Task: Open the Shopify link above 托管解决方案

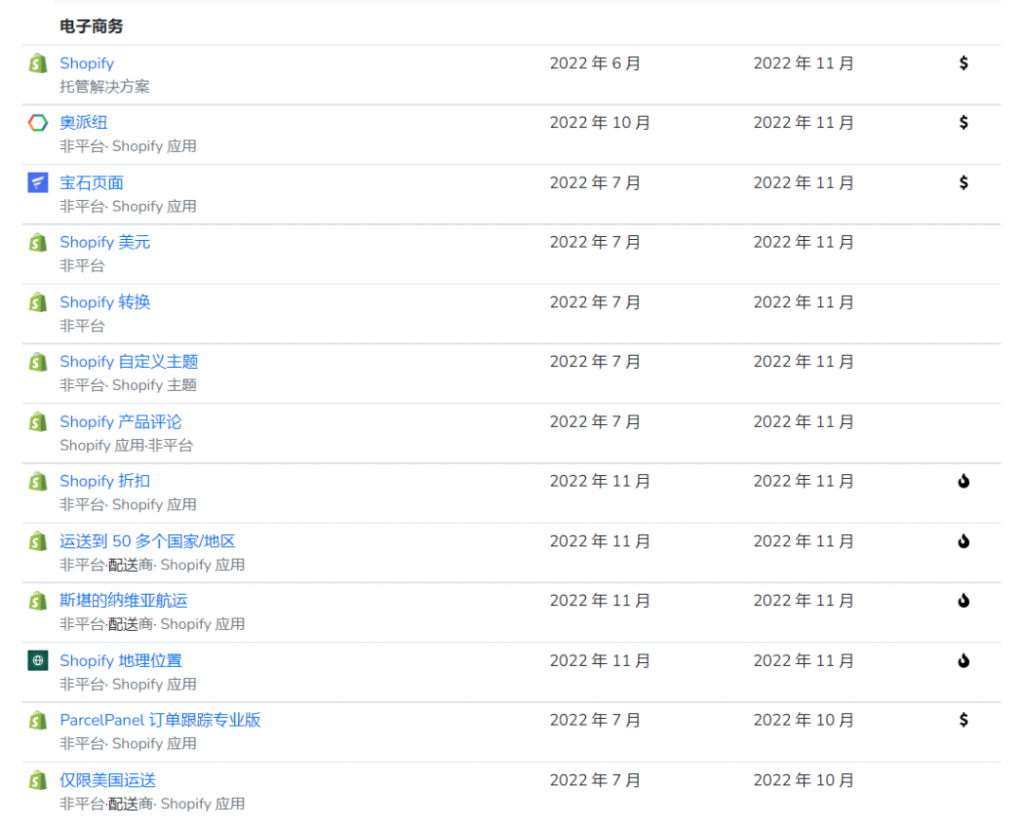Action: 87,63
